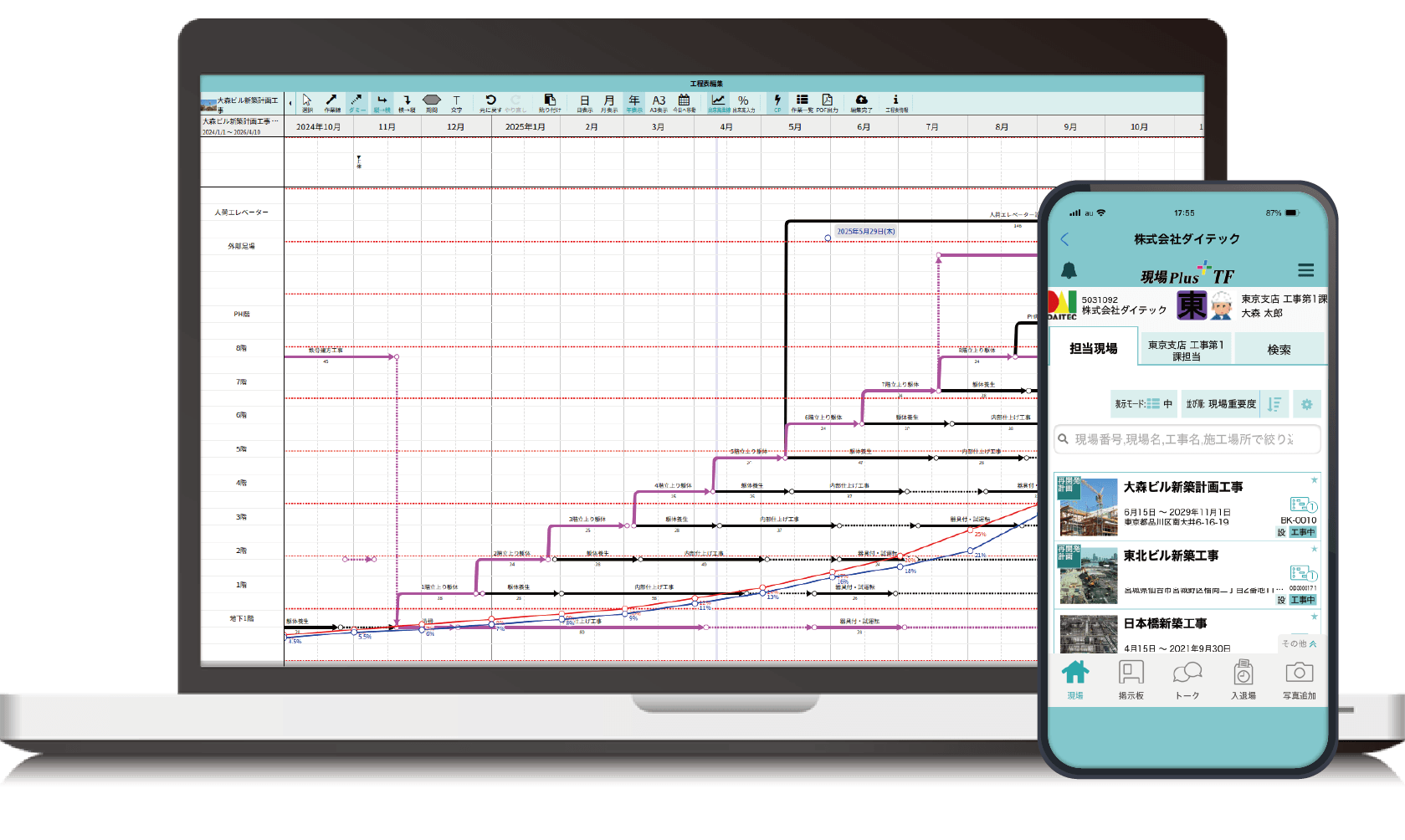Pick the 縦→横 connector tool

coord(382,103)
